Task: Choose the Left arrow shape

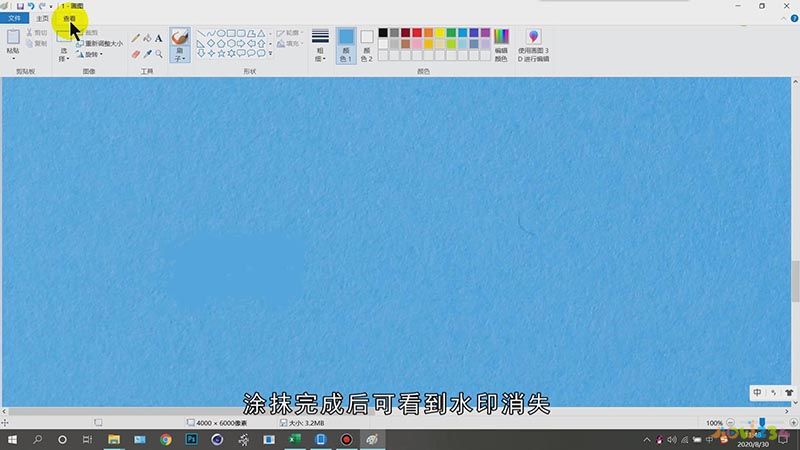Action: pyautogui.click(x=251, y=43)
